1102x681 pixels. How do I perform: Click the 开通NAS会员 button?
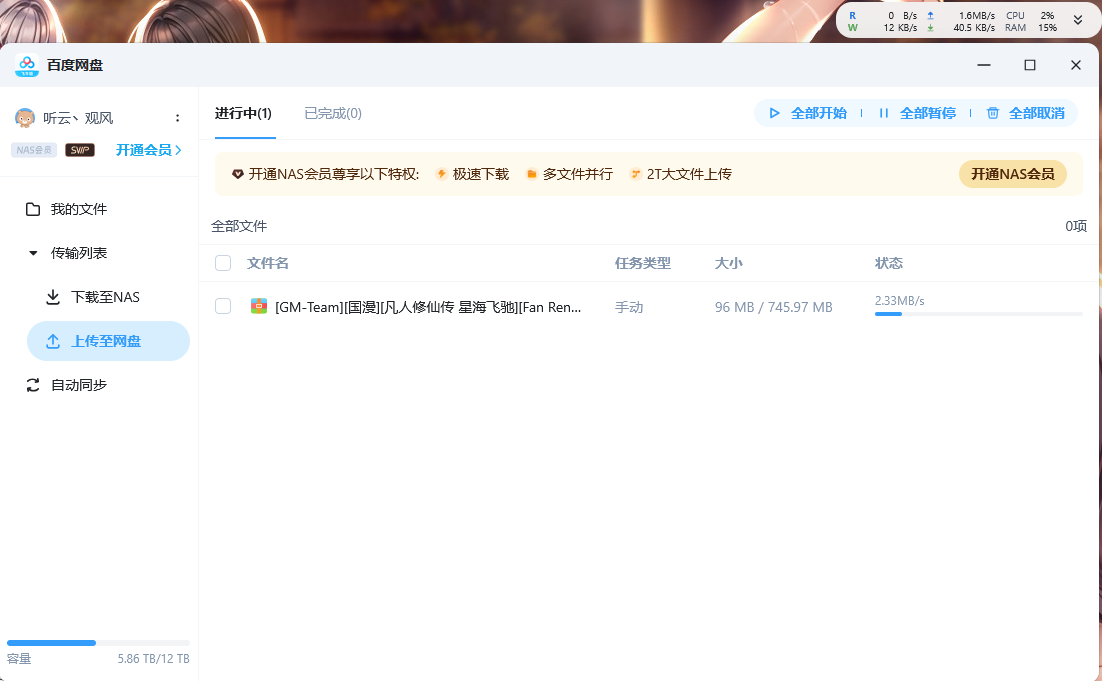click(x=1013, y=174)
